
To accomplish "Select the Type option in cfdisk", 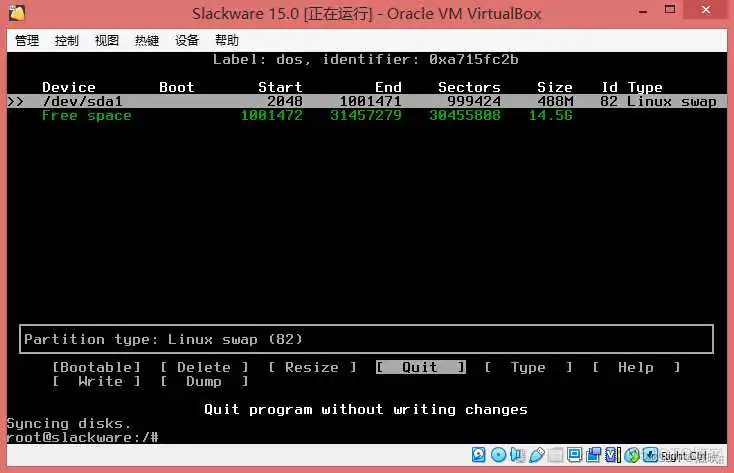I will tap(528, 367).
